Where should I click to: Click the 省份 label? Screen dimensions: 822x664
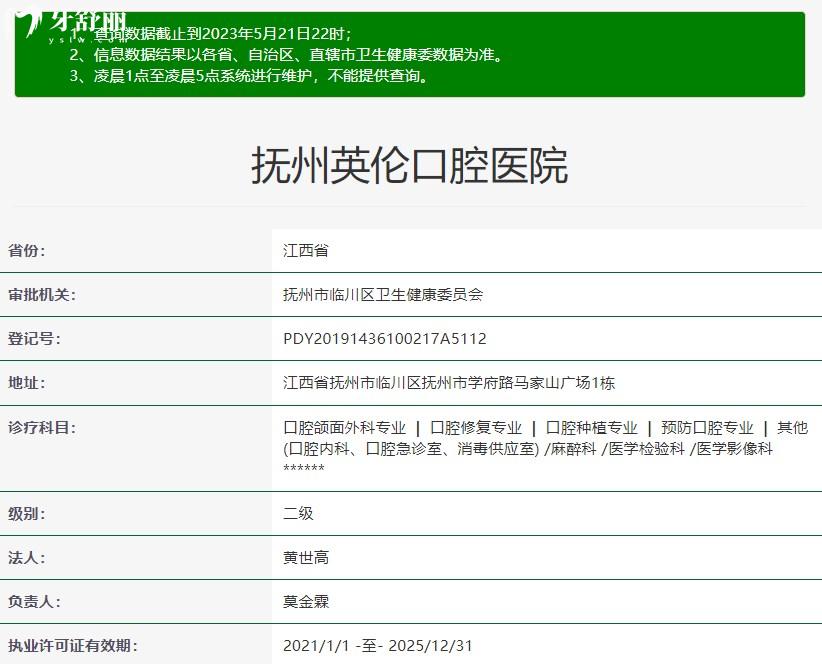[26, 250]
